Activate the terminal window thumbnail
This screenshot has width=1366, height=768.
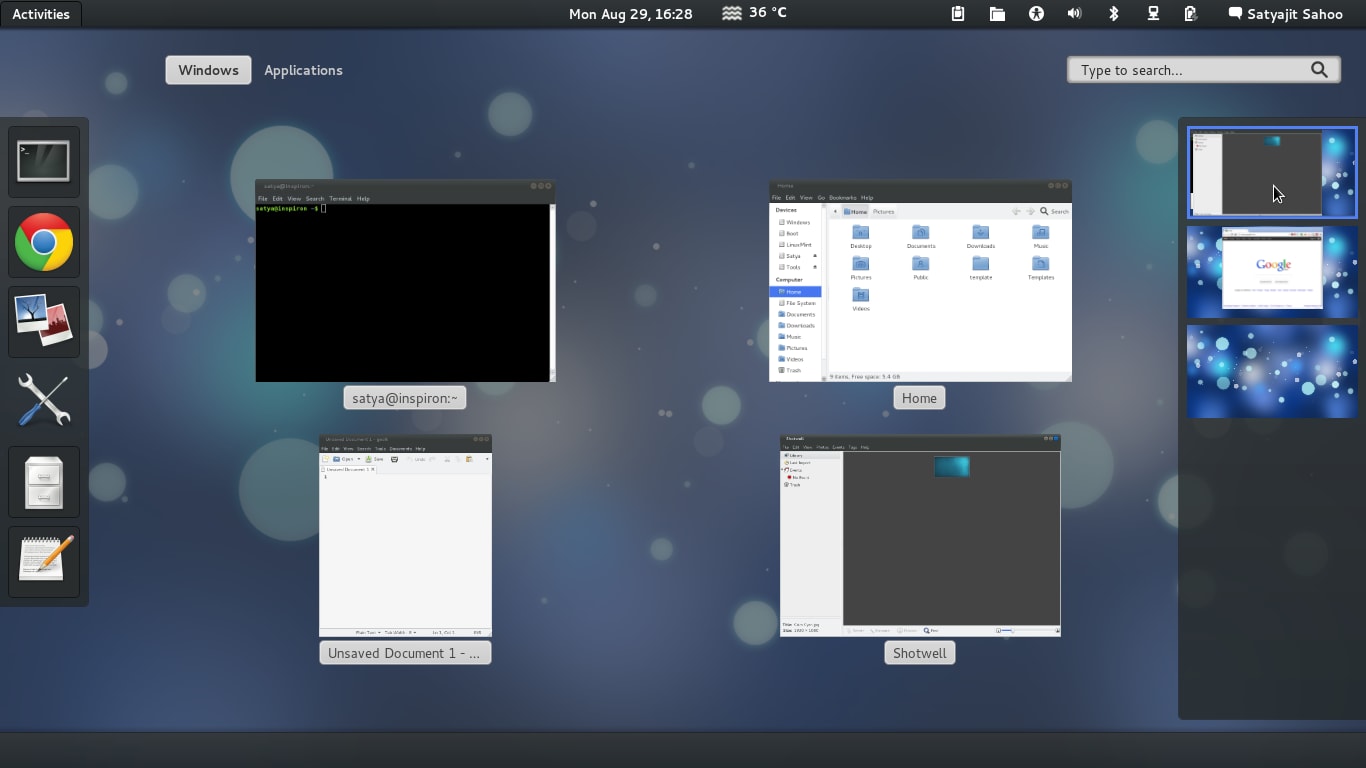[405, 281]
